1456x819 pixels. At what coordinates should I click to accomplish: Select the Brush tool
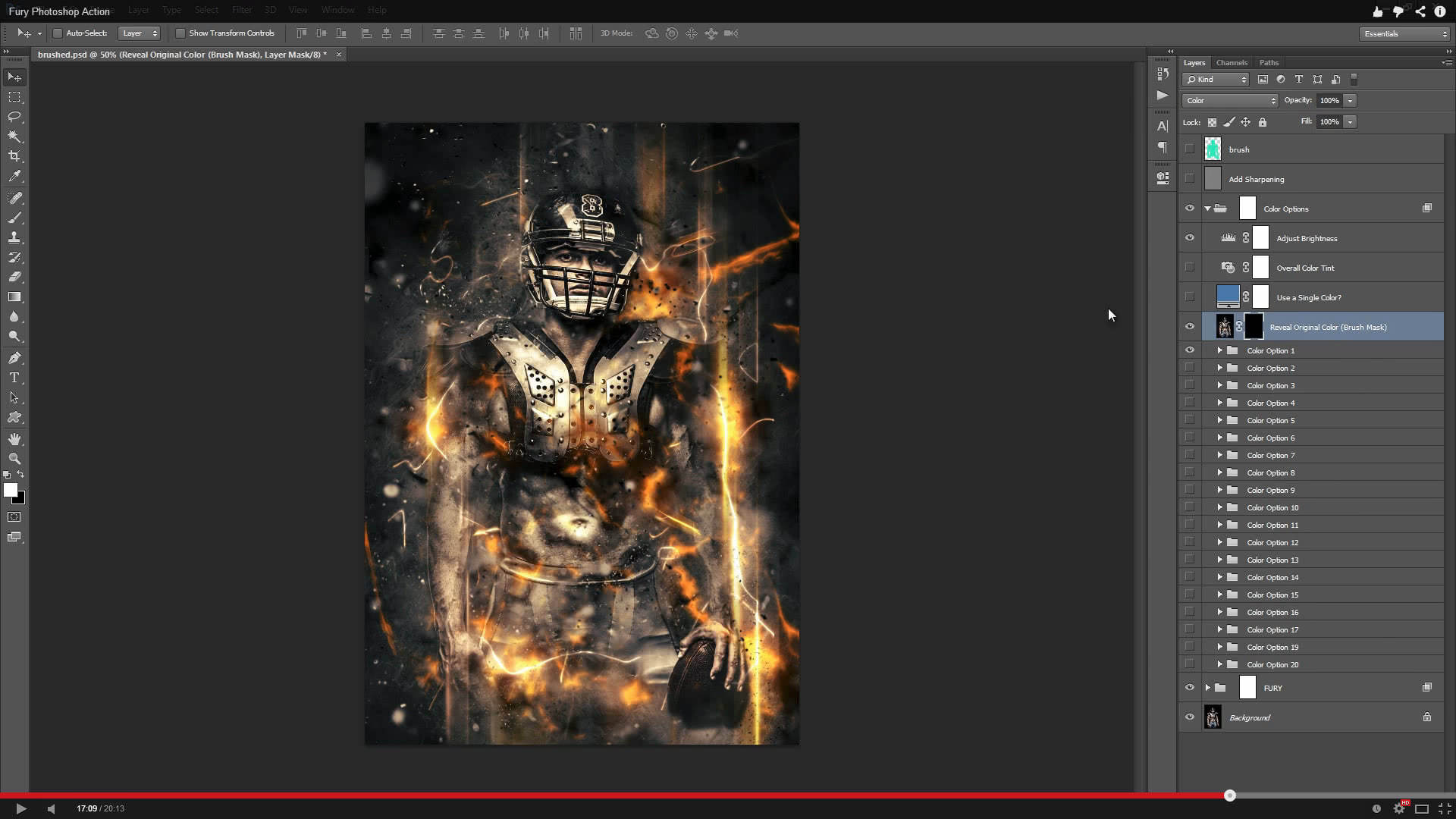pyautogui.click(x=14, y=218)
